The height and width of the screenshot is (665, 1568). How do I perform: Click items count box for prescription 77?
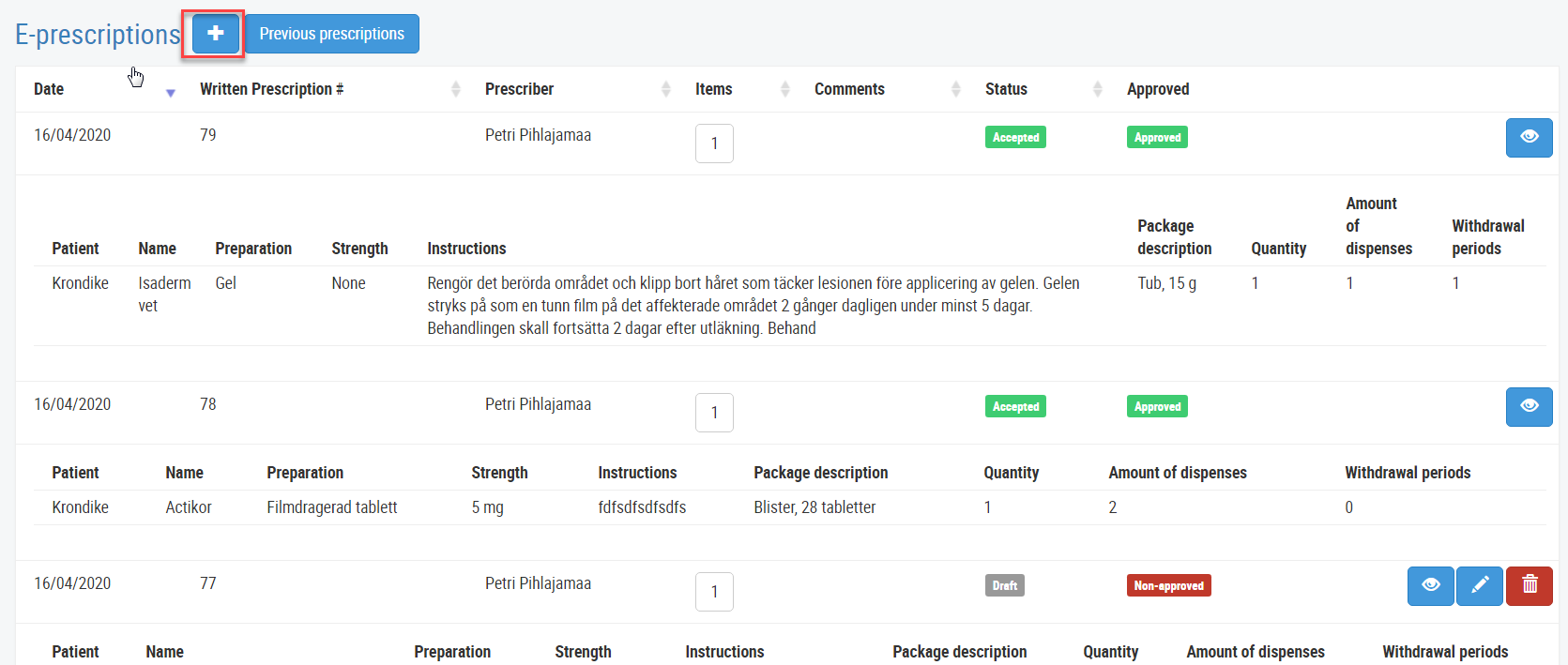714,592
